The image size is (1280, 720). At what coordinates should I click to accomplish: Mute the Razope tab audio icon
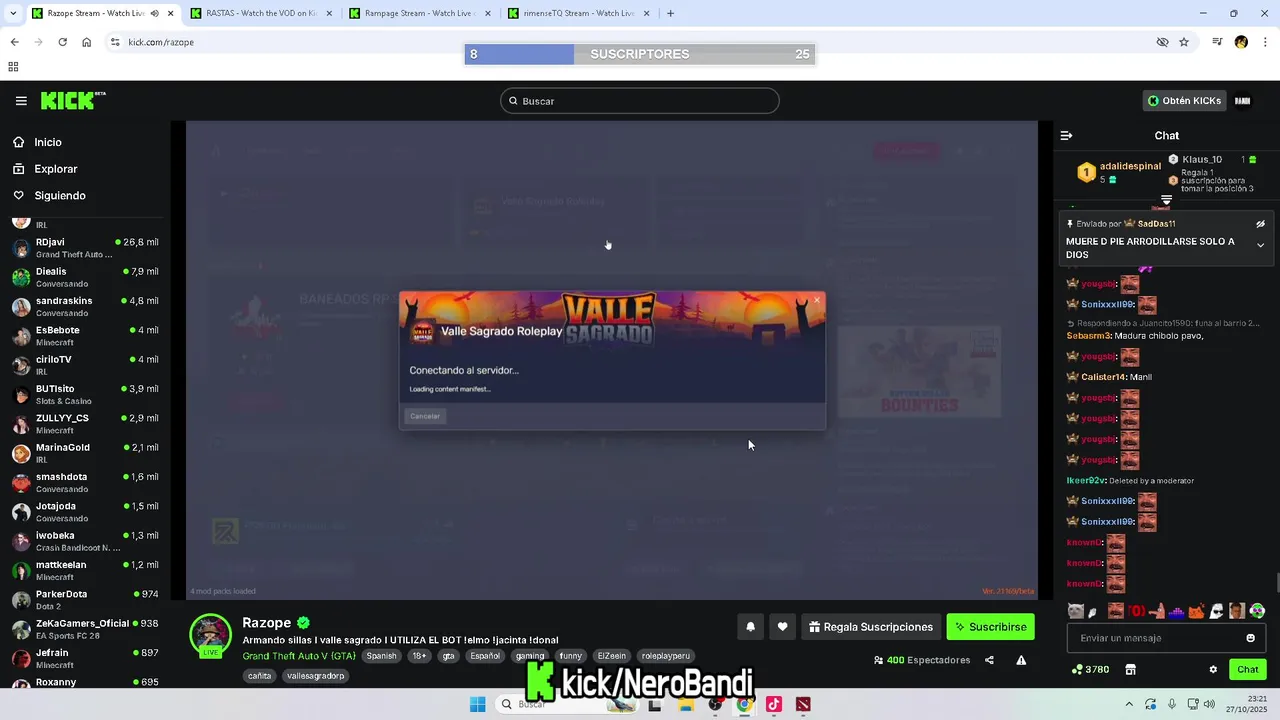(x=154, y=13)
